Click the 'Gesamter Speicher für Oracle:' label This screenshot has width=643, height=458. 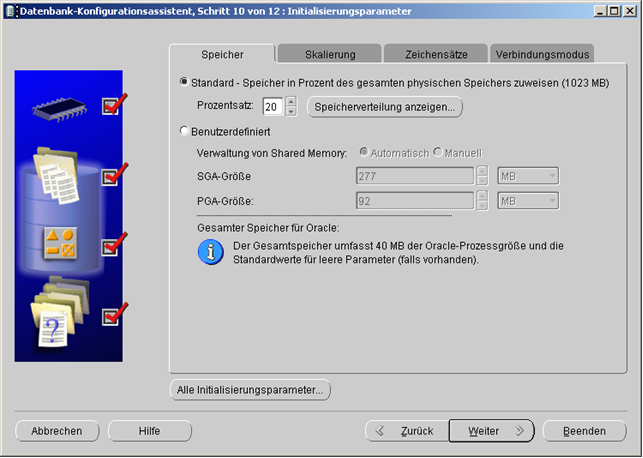click(268, 228)
